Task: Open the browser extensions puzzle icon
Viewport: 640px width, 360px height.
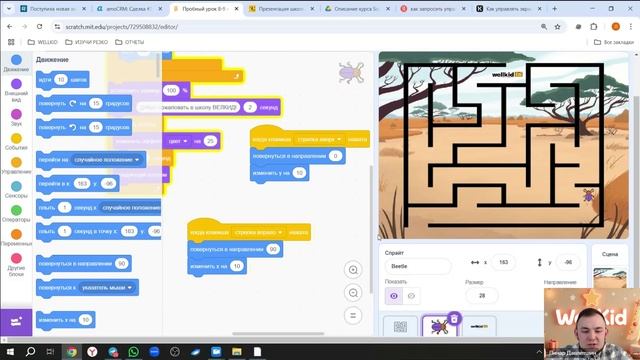Action: [593, 27]
